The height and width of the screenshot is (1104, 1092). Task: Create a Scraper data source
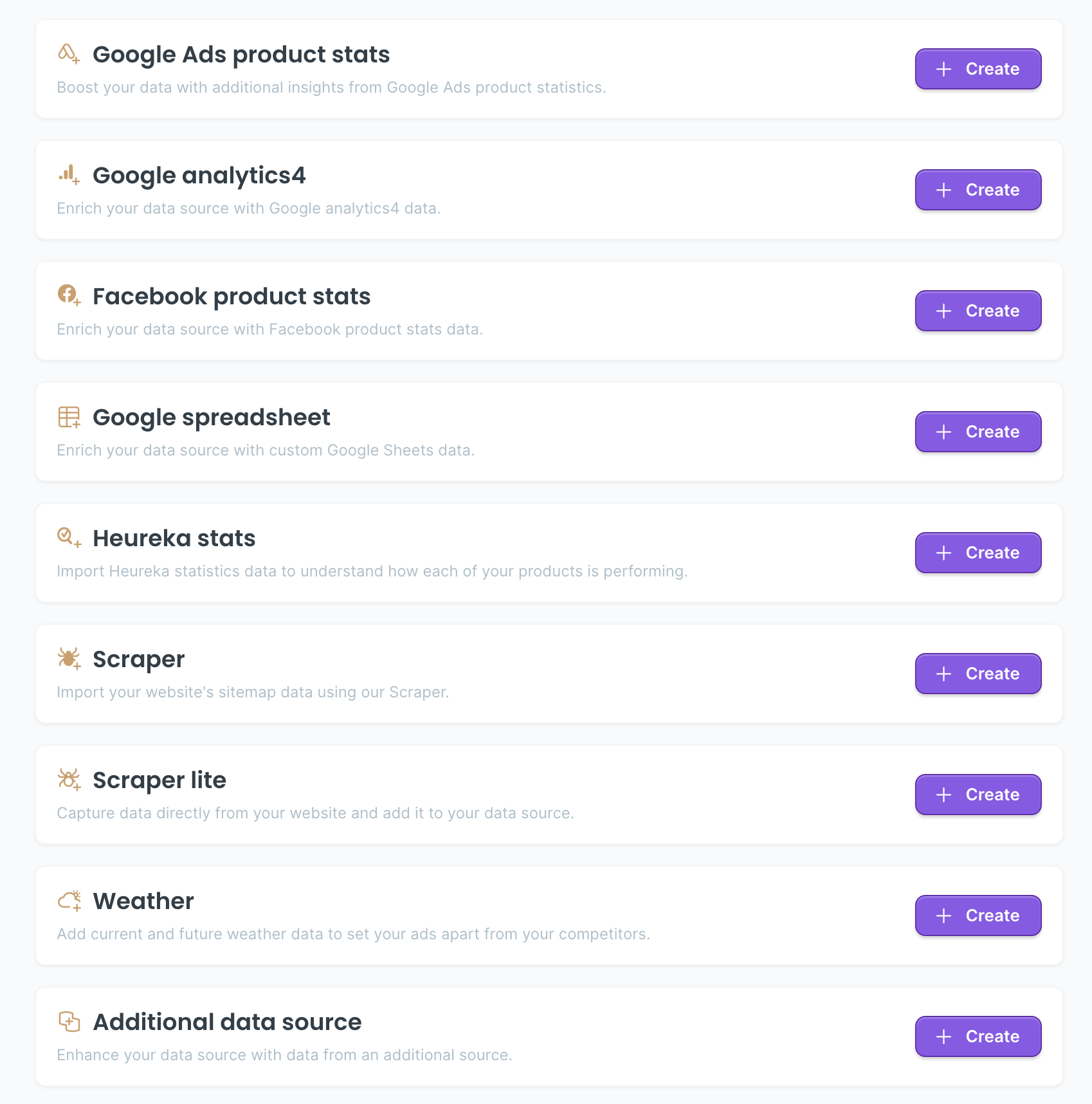point(978,674)
